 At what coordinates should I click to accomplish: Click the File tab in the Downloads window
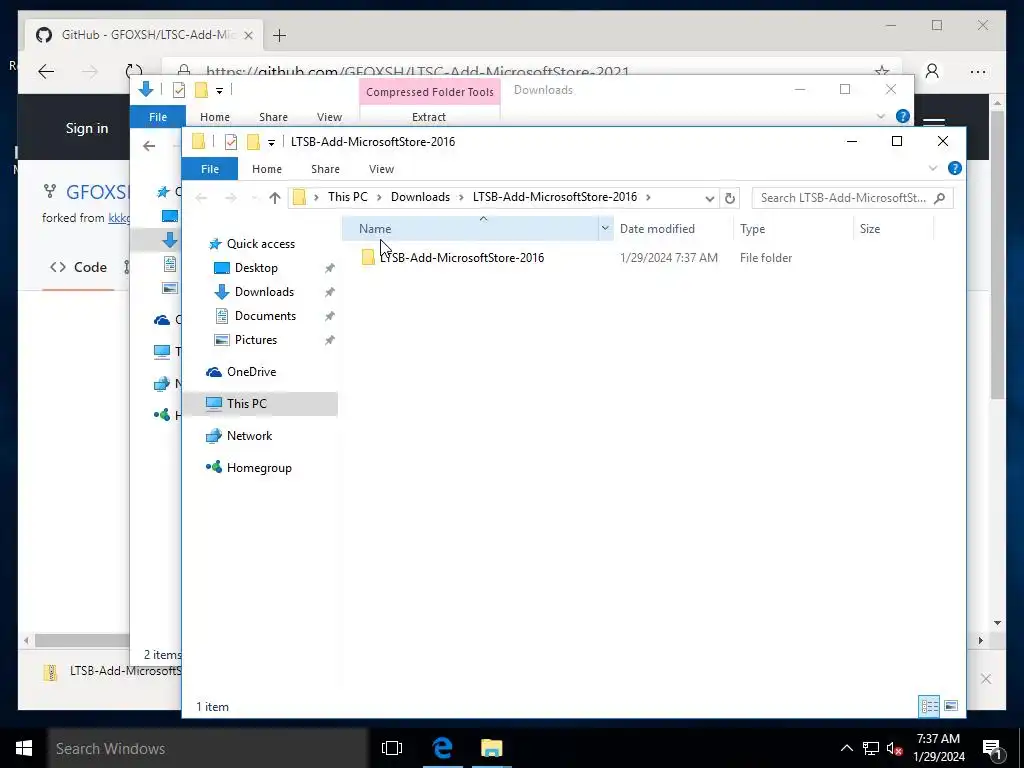[158, 117]
